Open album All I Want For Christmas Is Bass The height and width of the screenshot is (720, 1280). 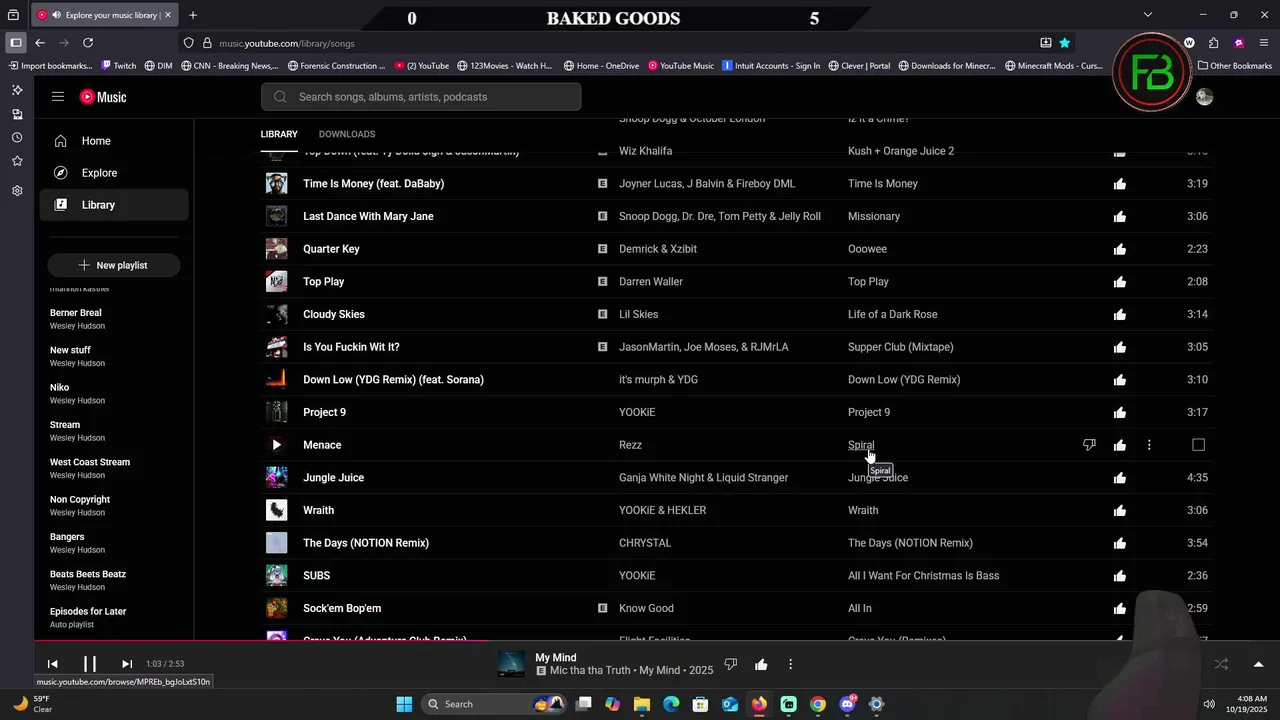[x=923, y=576]
